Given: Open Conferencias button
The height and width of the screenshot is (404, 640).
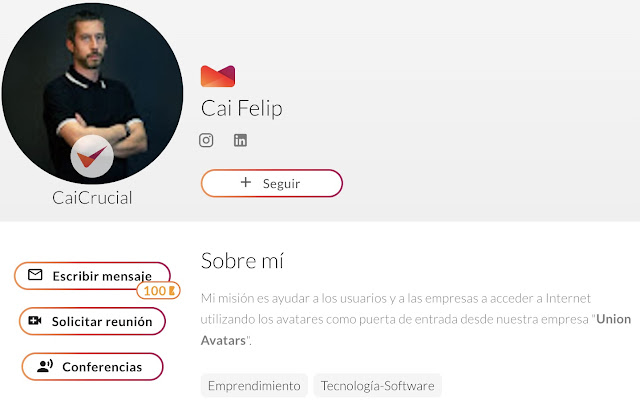Looking at the screenshot, I should (x=93, y=367).
